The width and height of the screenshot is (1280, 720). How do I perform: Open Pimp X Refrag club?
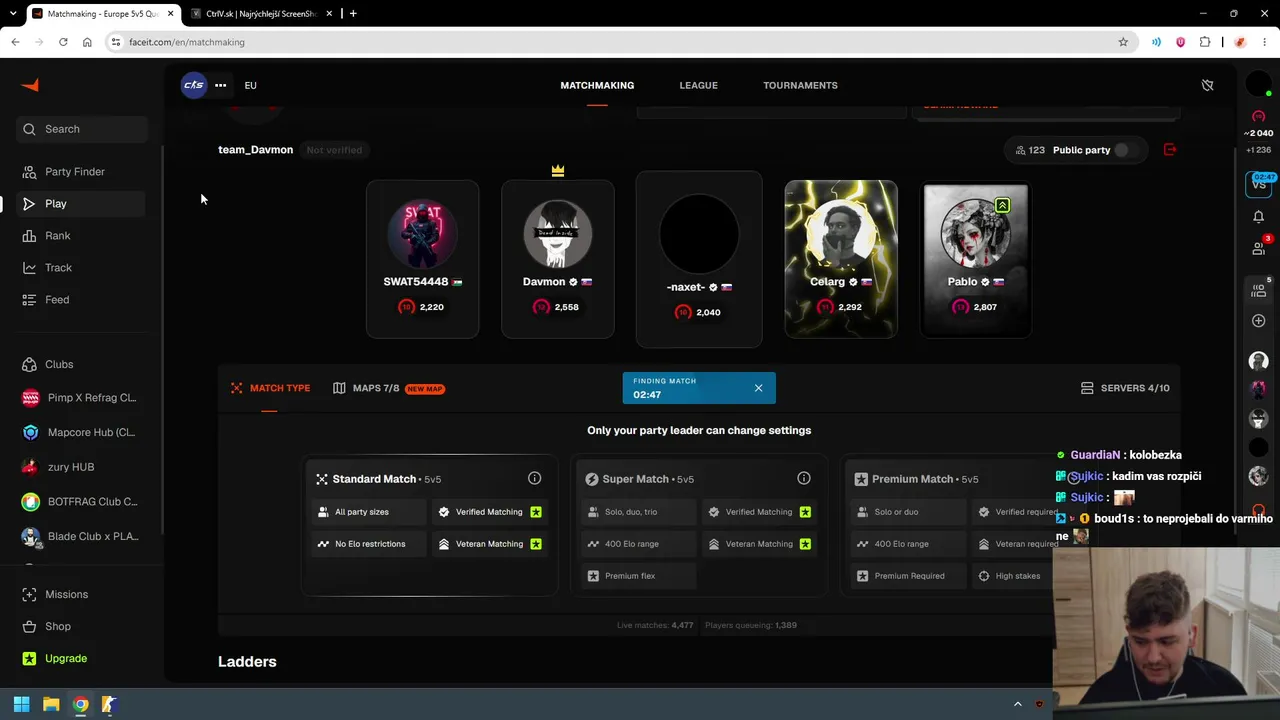(82, 398)
